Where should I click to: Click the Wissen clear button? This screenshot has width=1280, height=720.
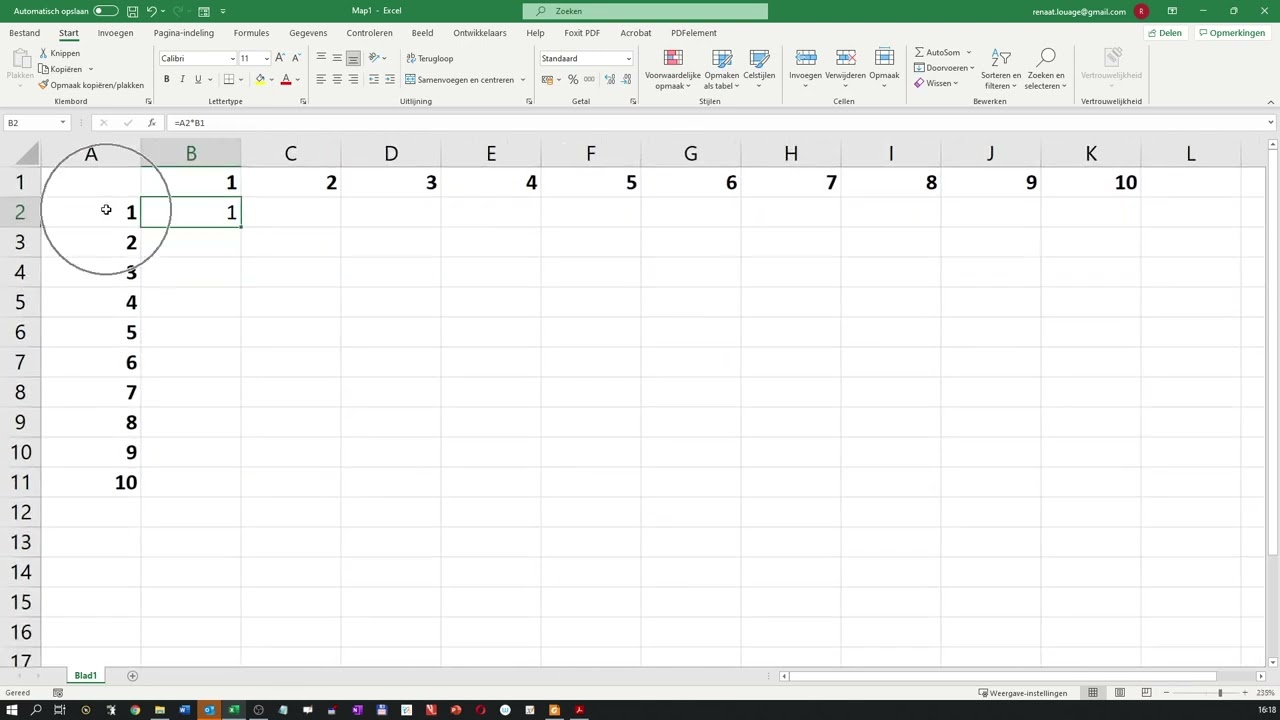point(934,83)
